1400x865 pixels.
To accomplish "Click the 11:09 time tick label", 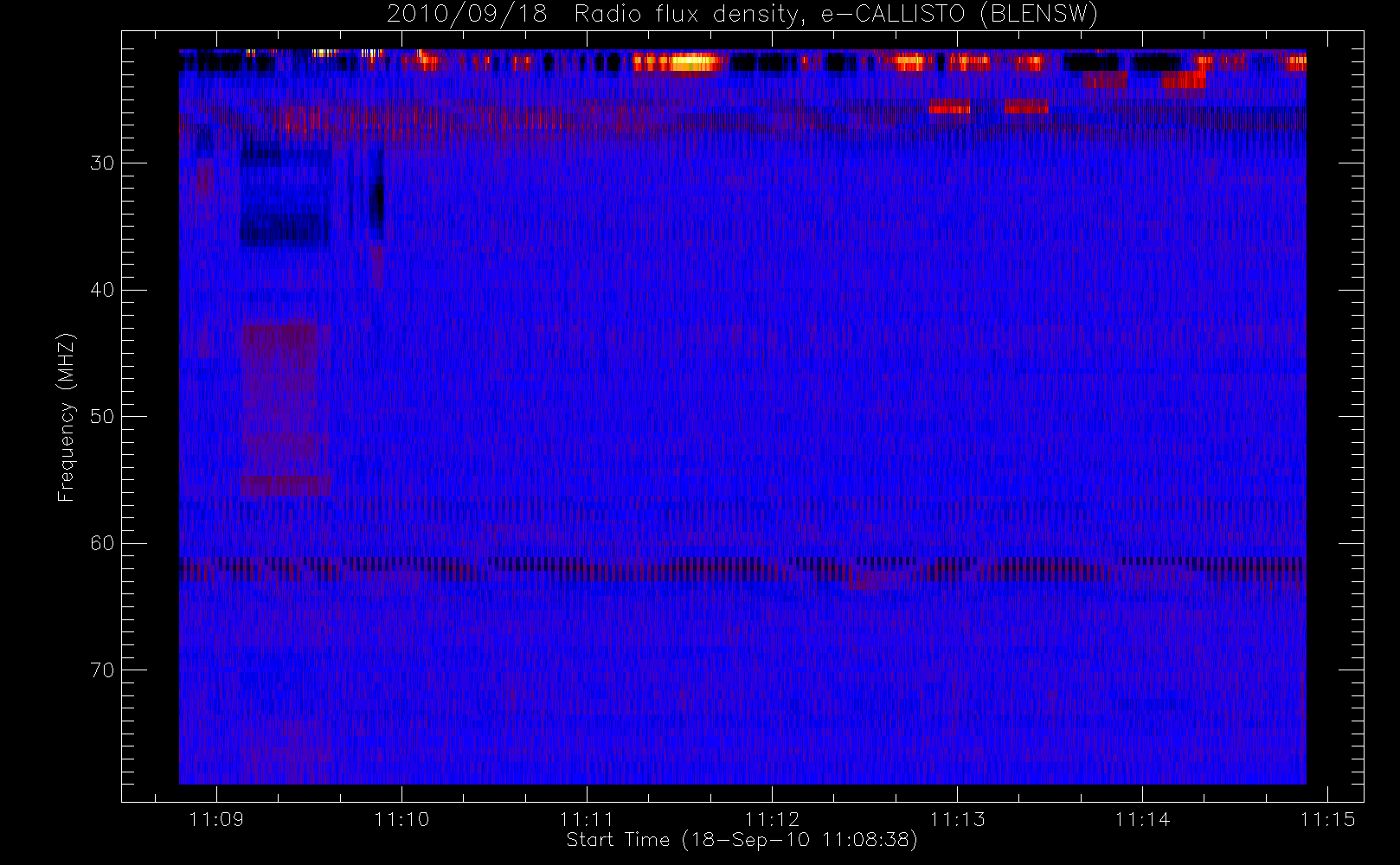I will point(216,819).
